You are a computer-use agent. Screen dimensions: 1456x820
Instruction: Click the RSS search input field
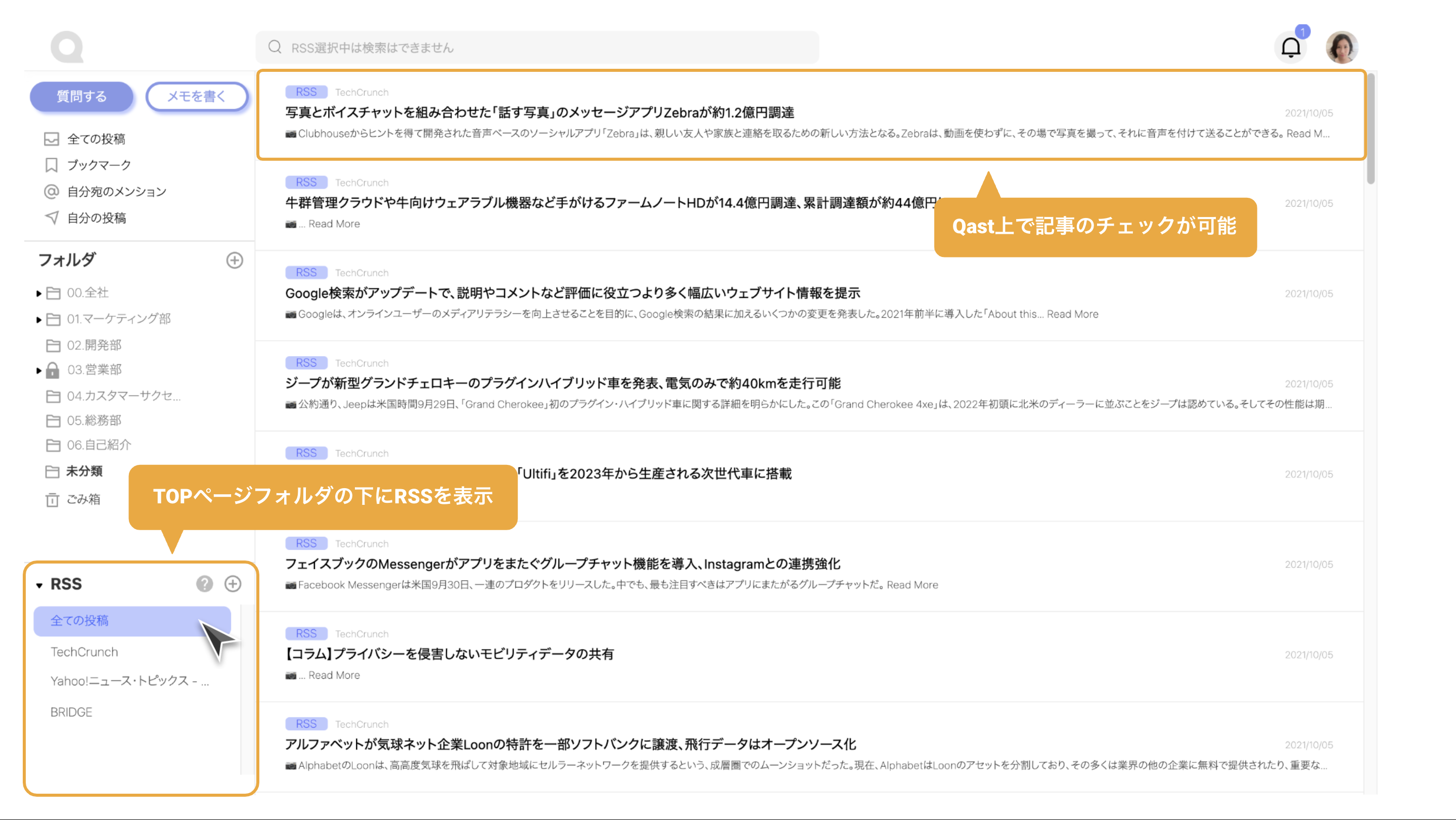point(537,48)
